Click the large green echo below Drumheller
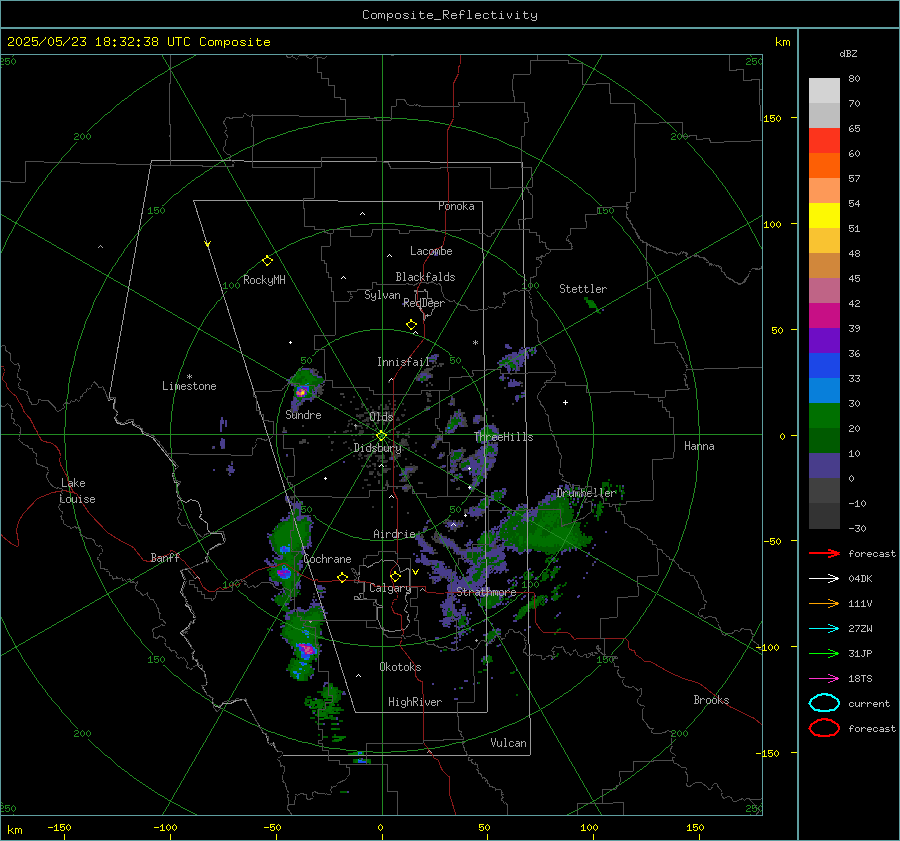 [545, 528]
